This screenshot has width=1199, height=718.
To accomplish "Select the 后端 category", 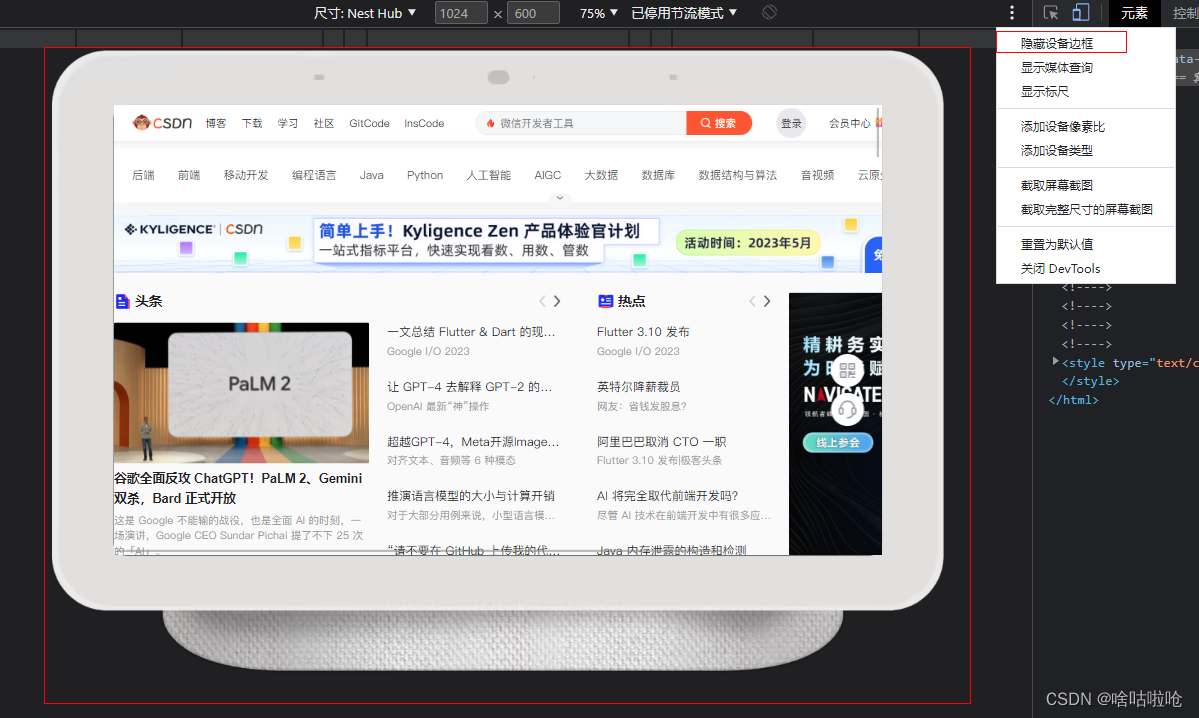I will pyautogui.click(x=143, y=175).
